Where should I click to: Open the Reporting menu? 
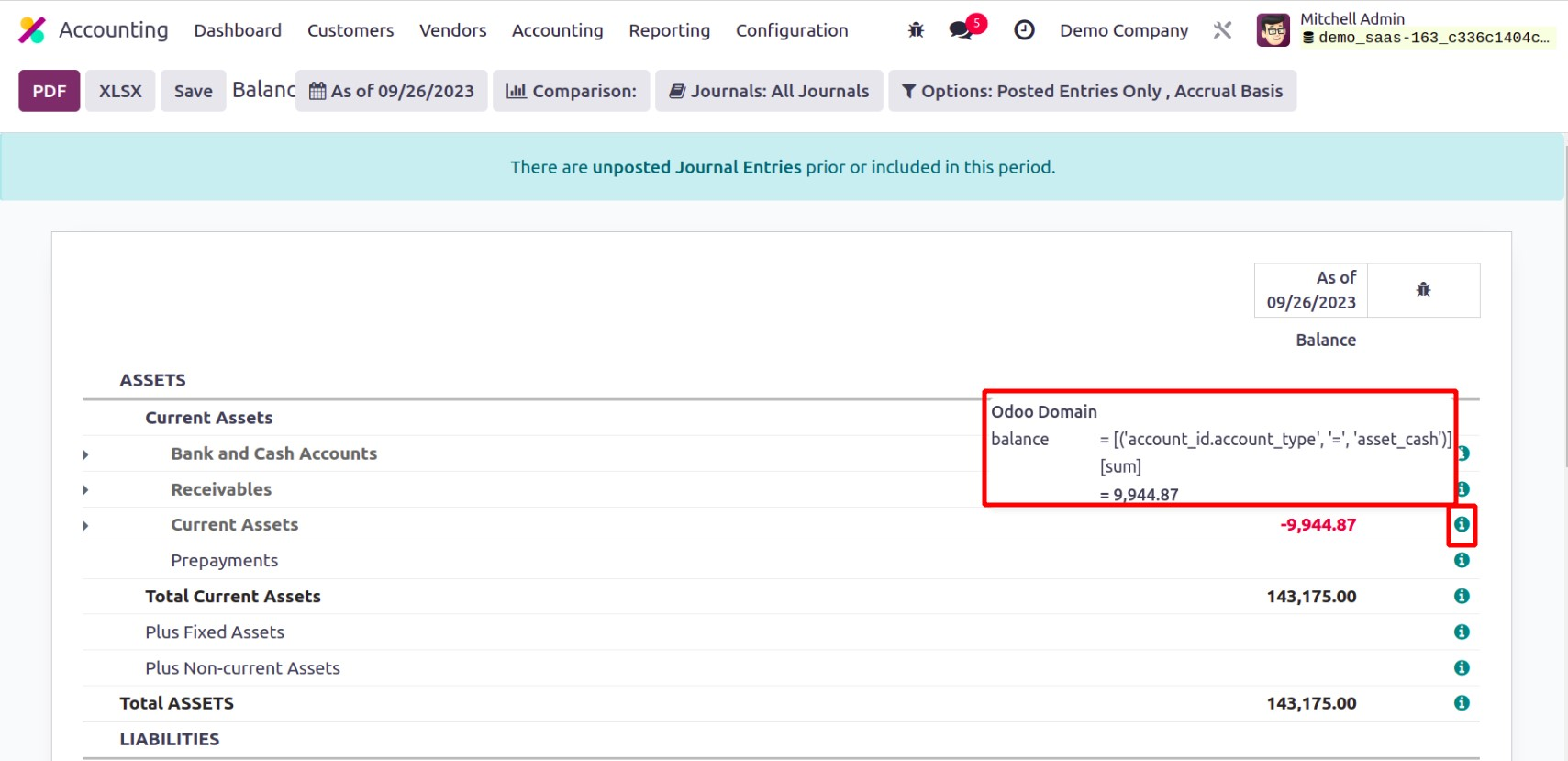(669, 30)
